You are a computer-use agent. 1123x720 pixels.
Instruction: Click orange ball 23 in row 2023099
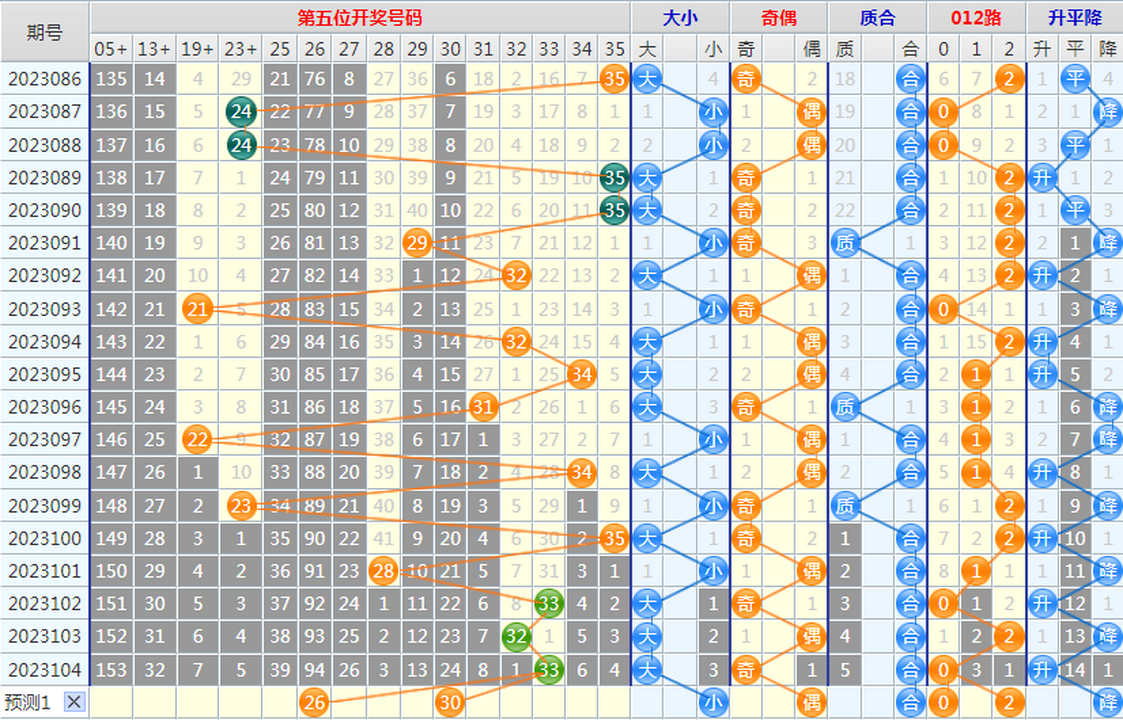241,507
